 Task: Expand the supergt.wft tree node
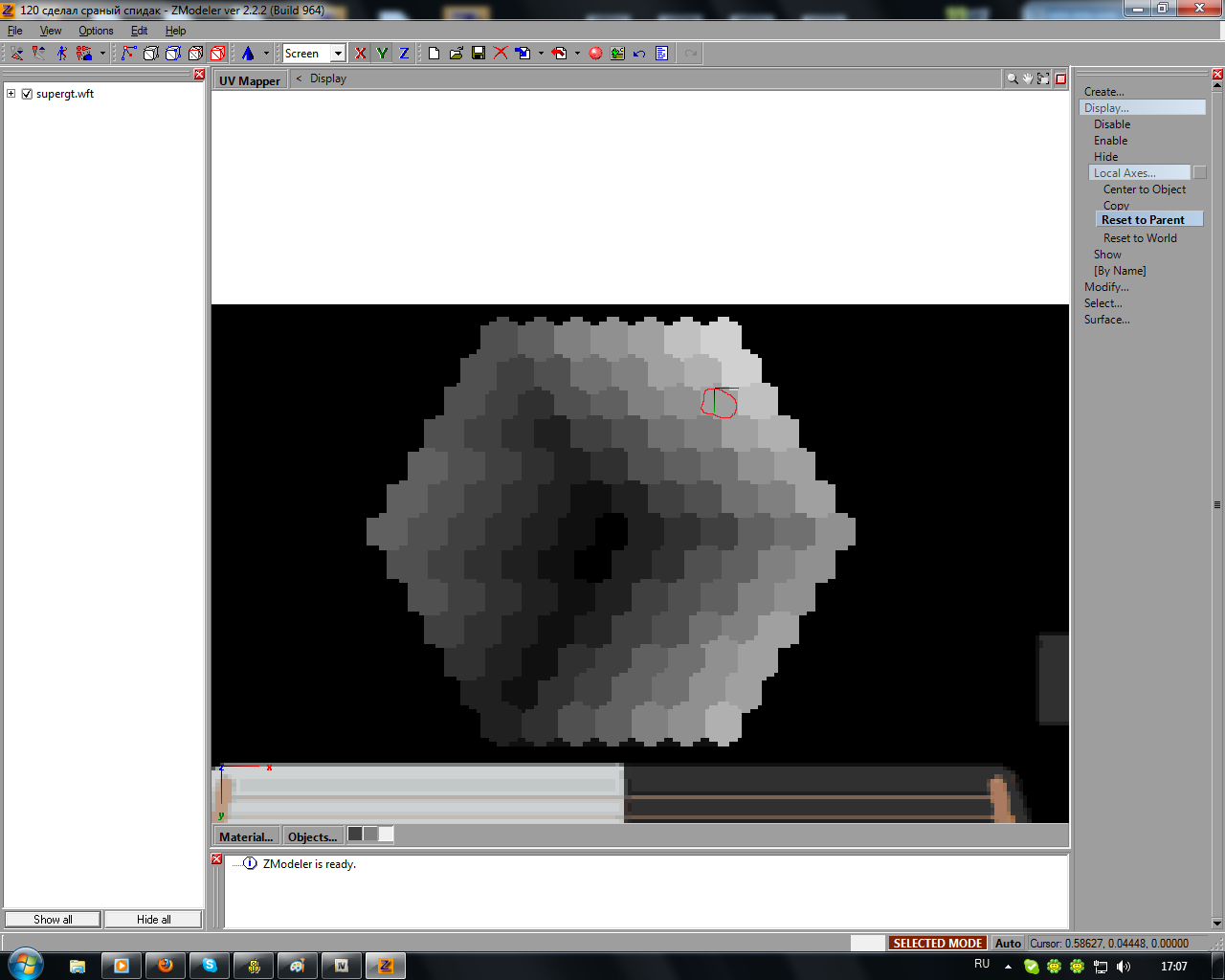pyautogui.click(x=11, y=94)
